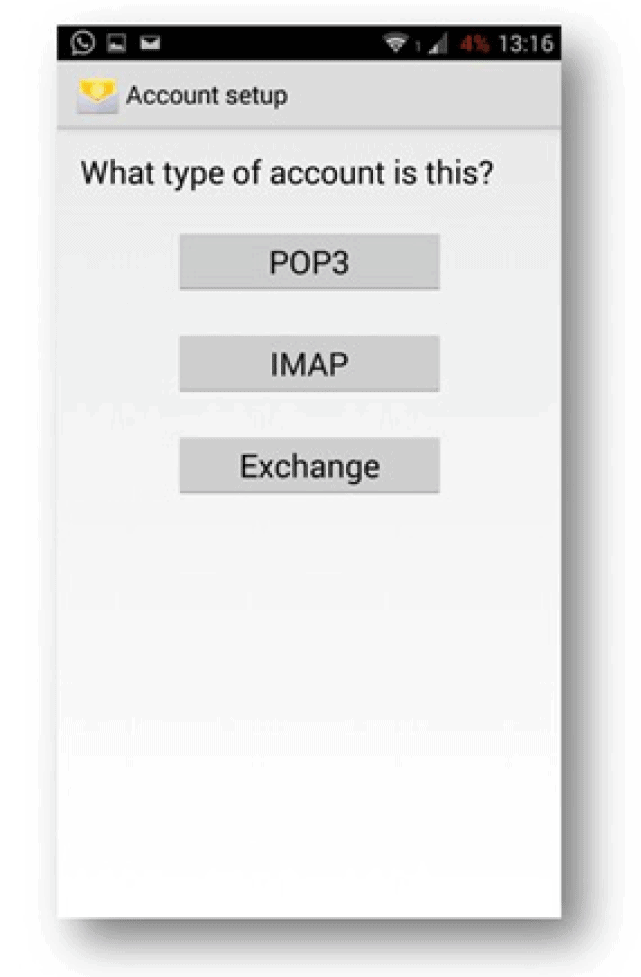This screenshot has height=977, width=641.
Task: Tap the mail envelope notification icon
Action: 146,44
